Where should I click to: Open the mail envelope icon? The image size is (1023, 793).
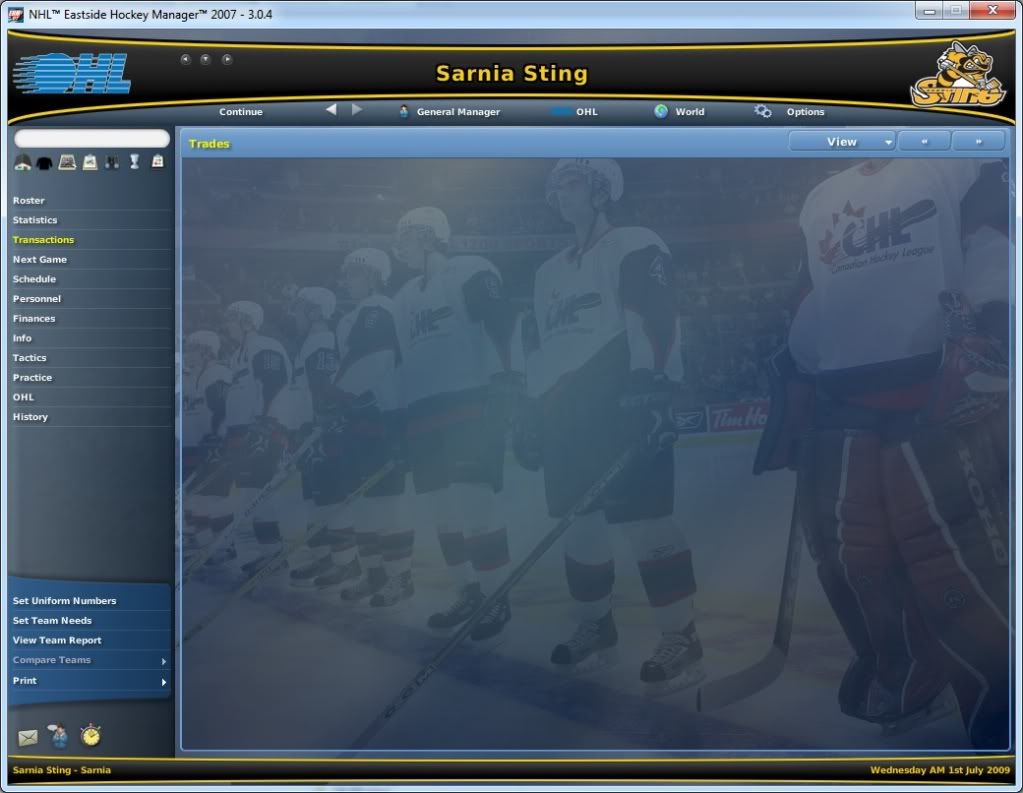[x=28, y=738]
